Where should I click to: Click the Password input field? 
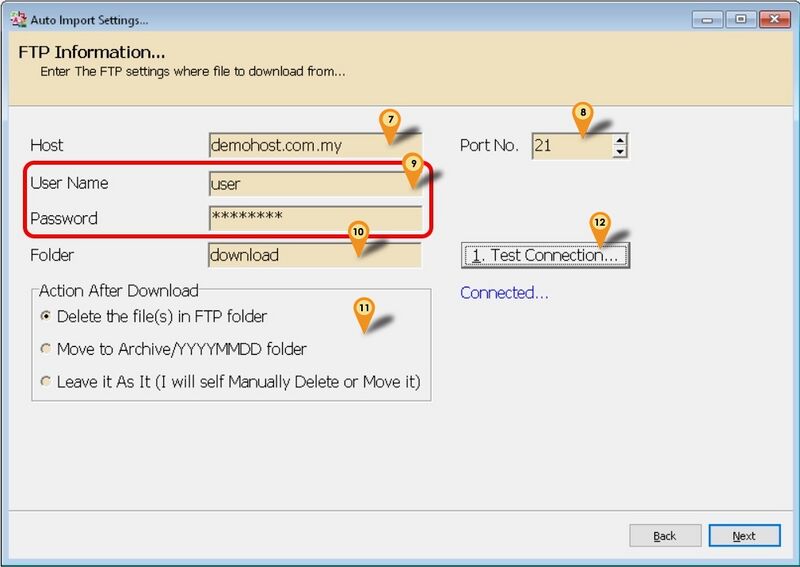pos(315,218)
